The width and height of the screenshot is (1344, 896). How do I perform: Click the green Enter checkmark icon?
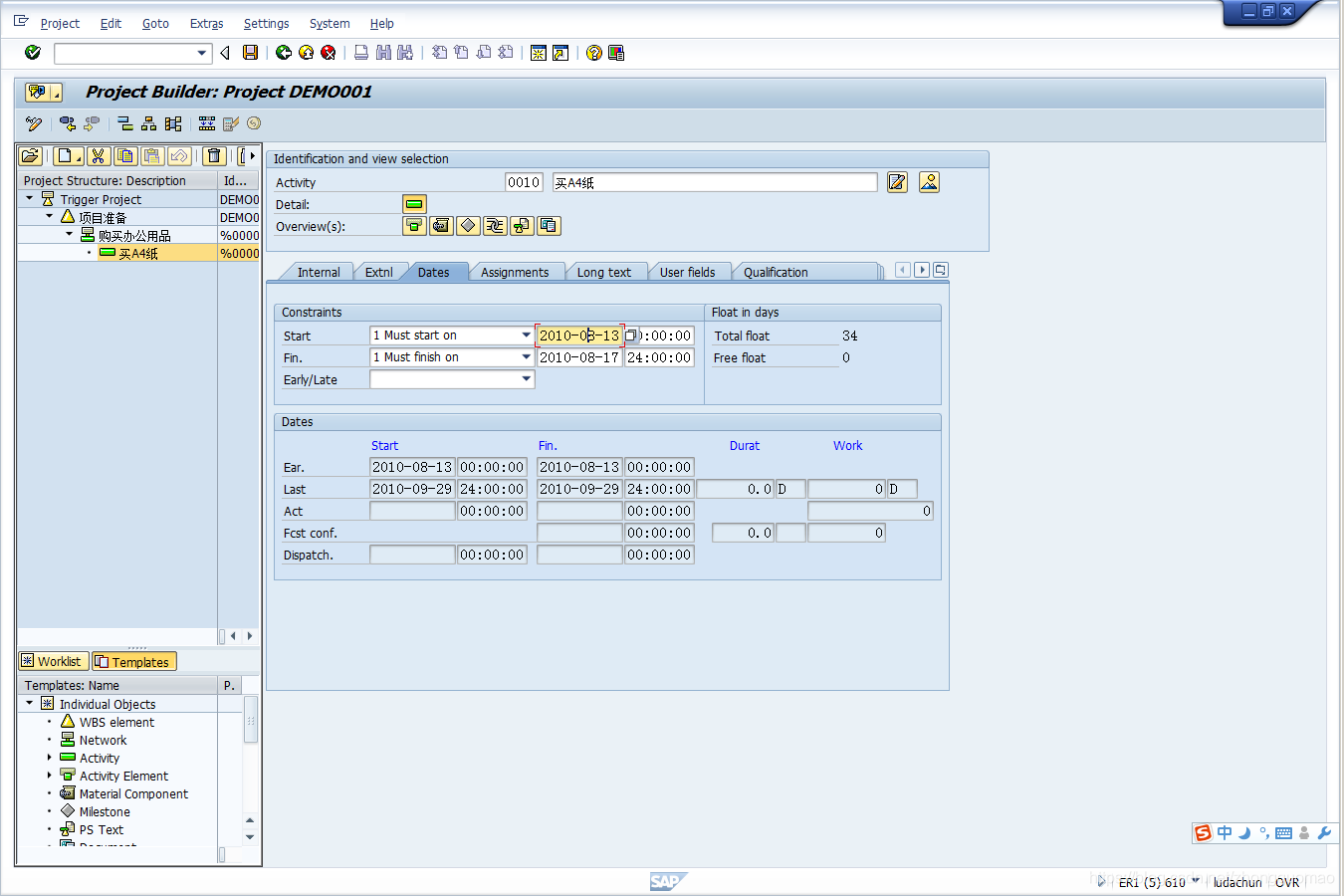tap(33, 53)
